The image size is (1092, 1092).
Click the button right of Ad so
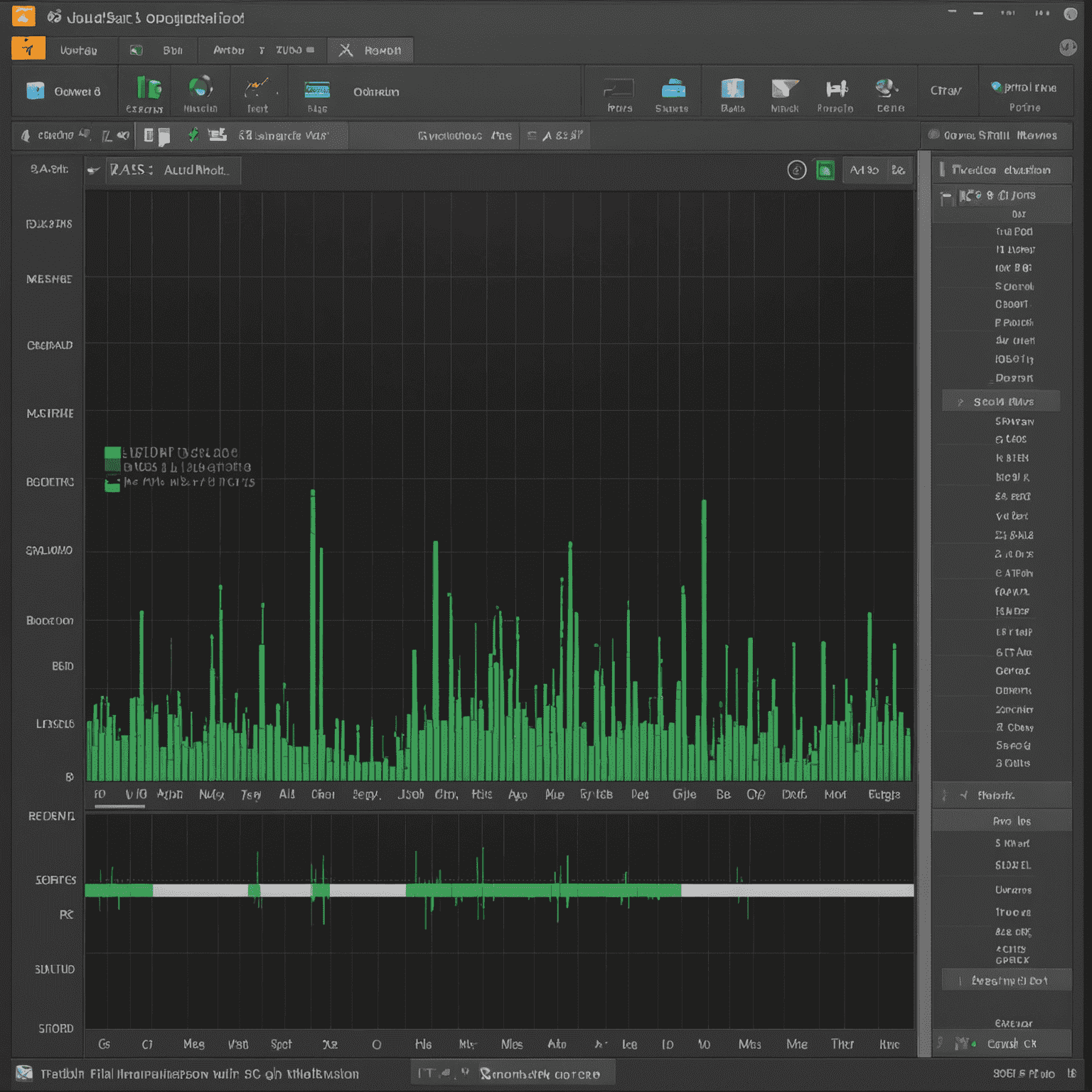click(x=899, y=170)
